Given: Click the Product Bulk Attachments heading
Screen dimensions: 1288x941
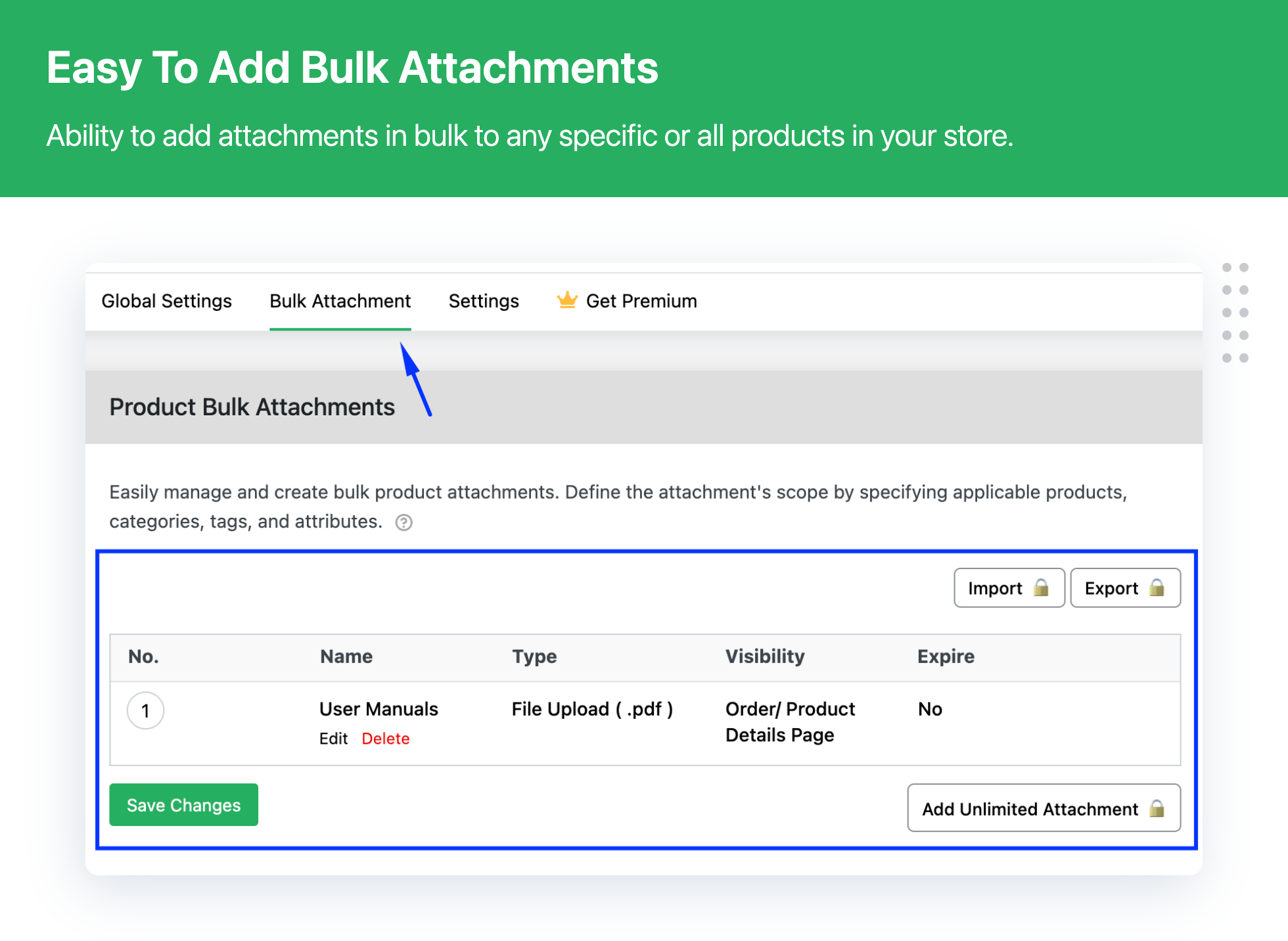Looking at the screenshot, I should (x=252, y=407).
